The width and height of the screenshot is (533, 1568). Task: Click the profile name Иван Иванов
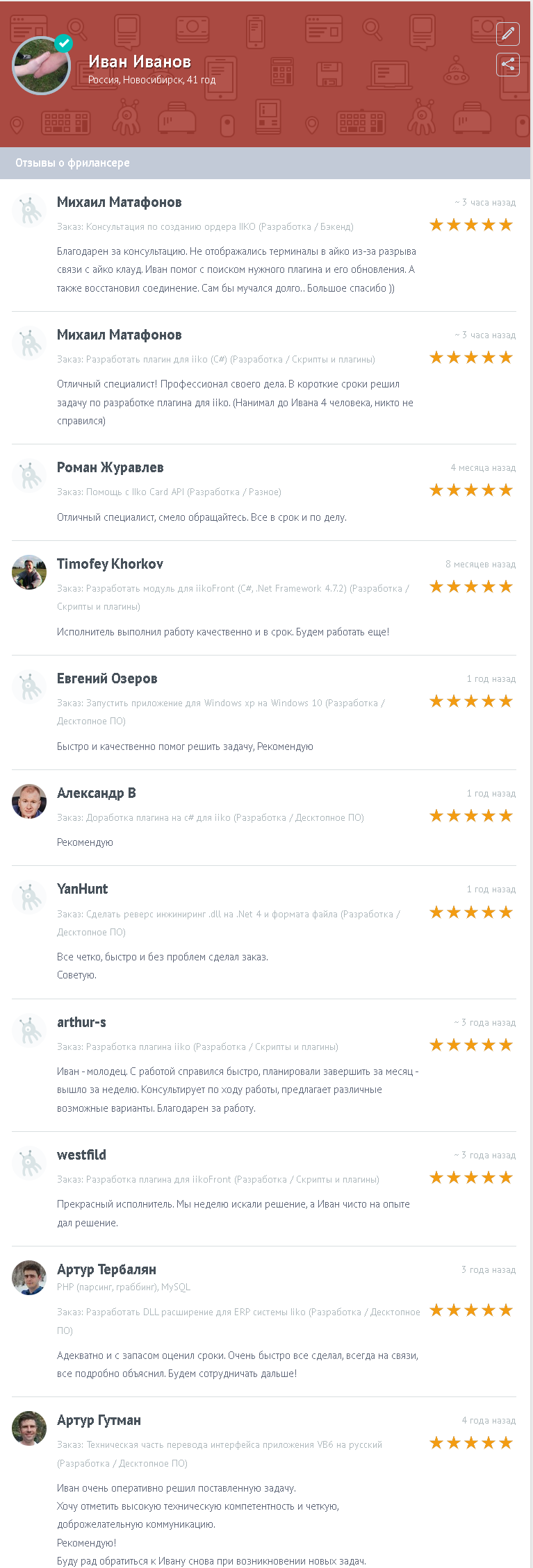pos(140,62)
